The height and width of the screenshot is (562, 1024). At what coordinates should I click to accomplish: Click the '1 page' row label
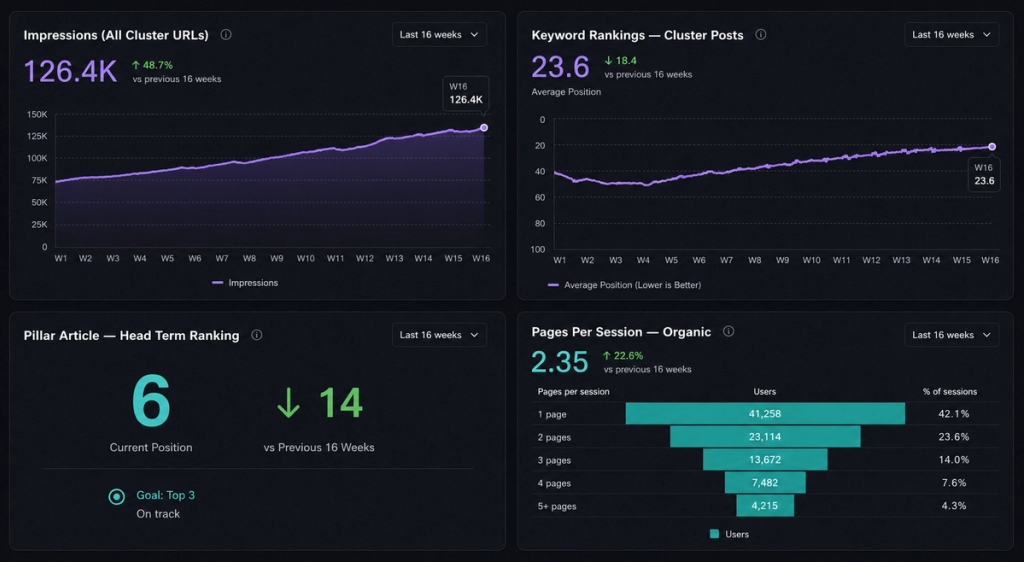point(552,414)
